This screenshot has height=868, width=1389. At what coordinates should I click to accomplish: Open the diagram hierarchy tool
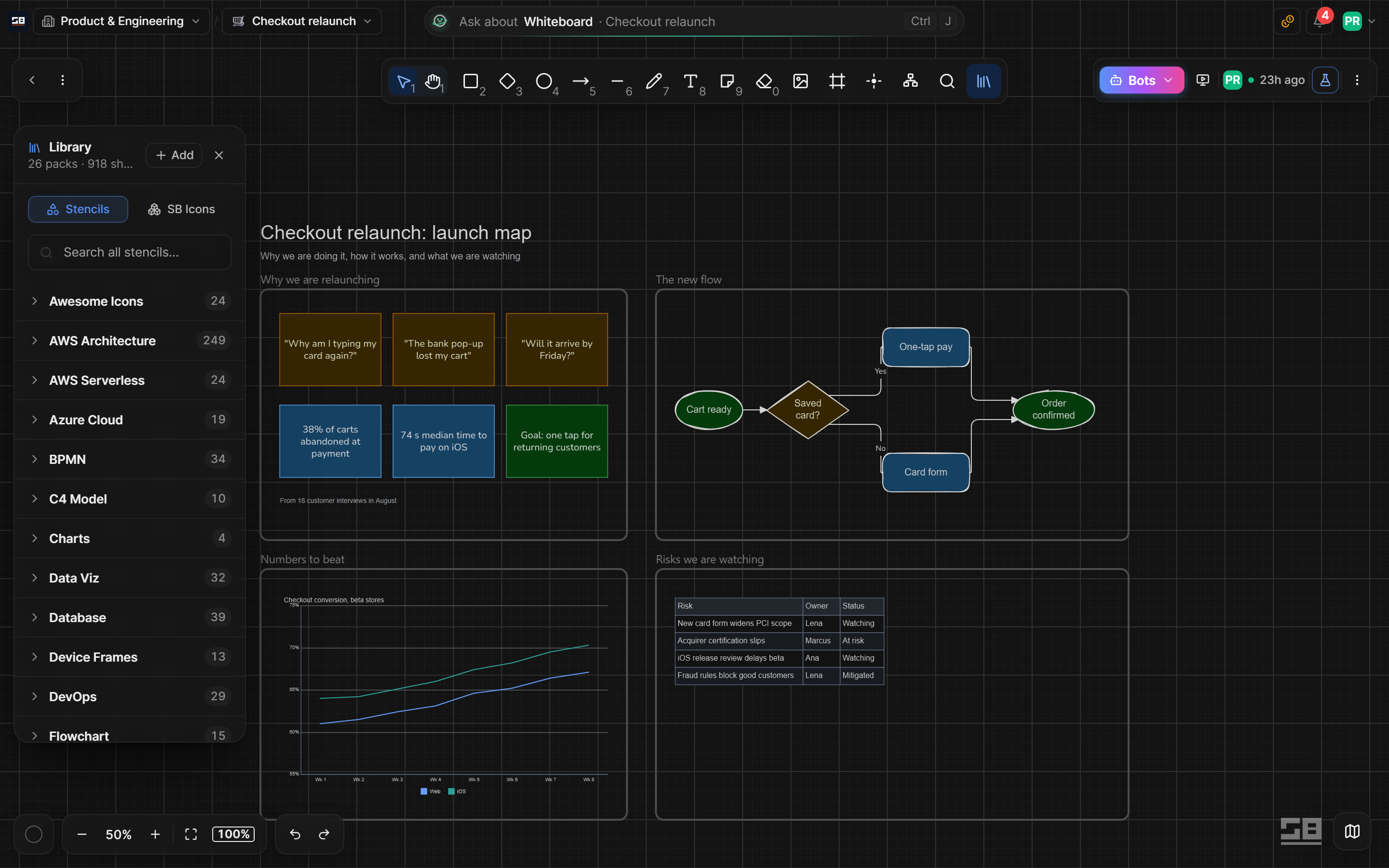(911, 81)
